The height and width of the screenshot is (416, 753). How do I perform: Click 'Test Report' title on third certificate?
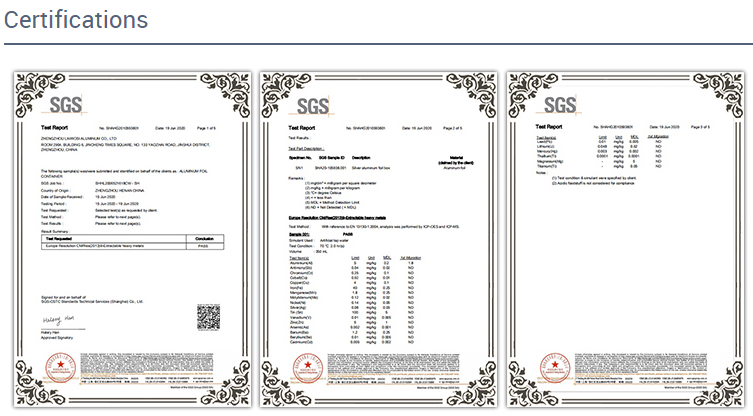coord(548,127)
